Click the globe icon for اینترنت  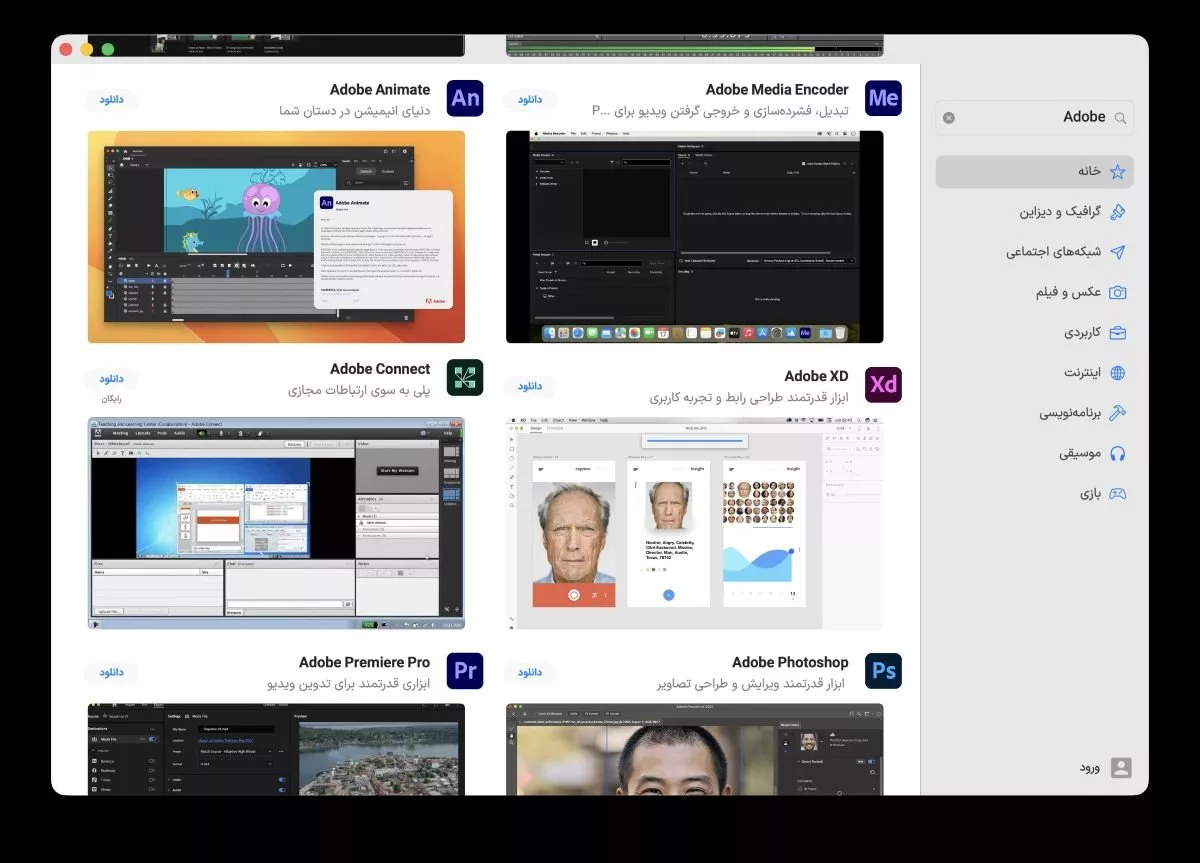click(1118, 373)
